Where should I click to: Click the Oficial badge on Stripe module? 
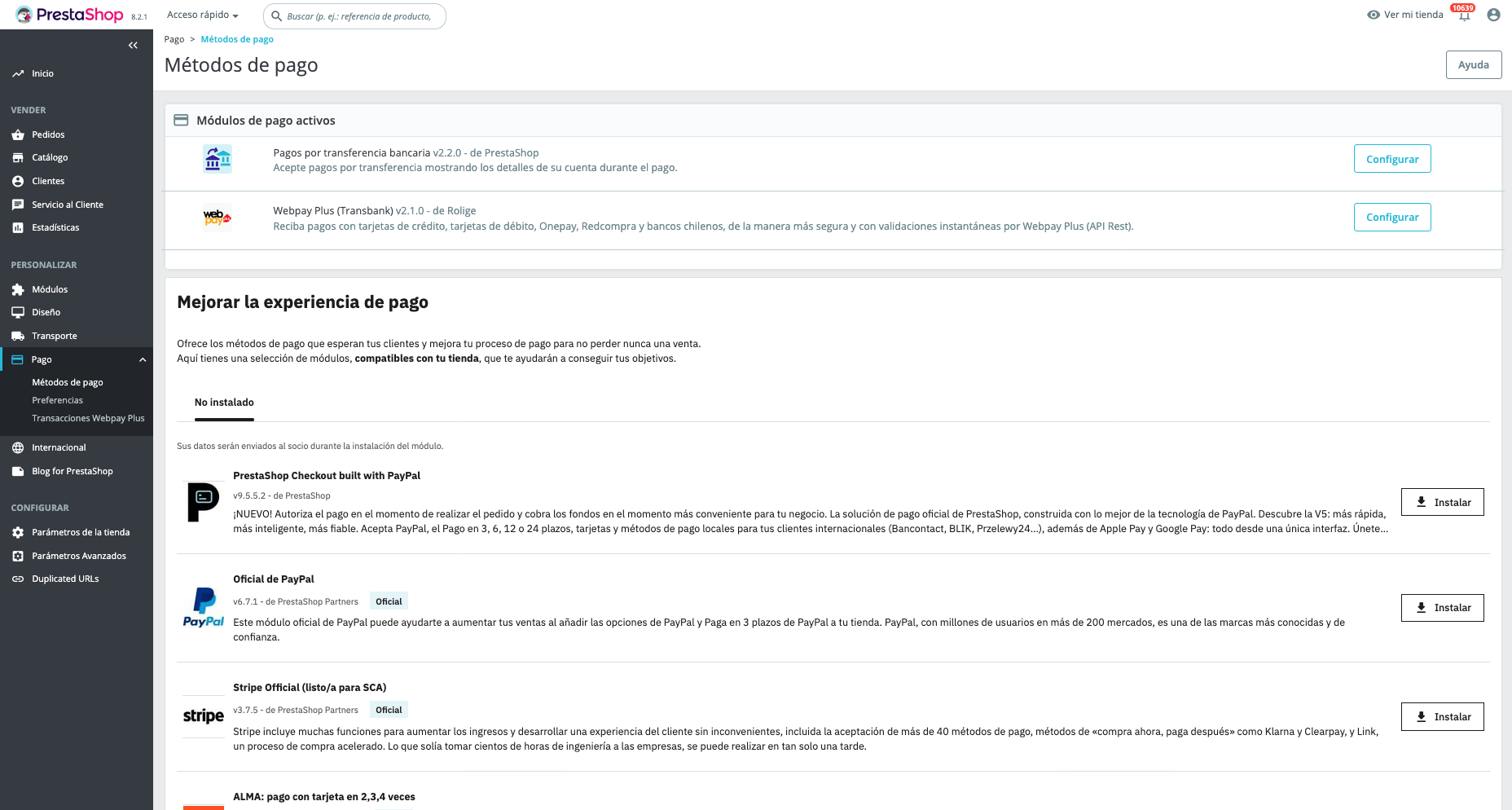[389, 710]
